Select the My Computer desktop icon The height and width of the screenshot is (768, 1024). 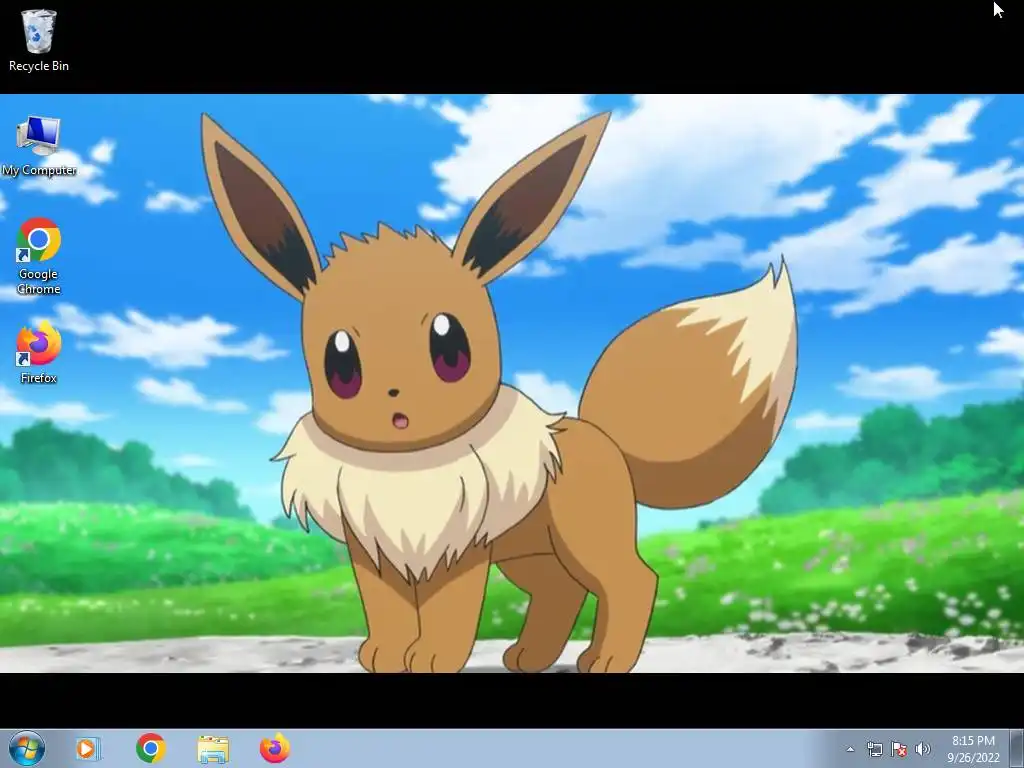point(39,145)
